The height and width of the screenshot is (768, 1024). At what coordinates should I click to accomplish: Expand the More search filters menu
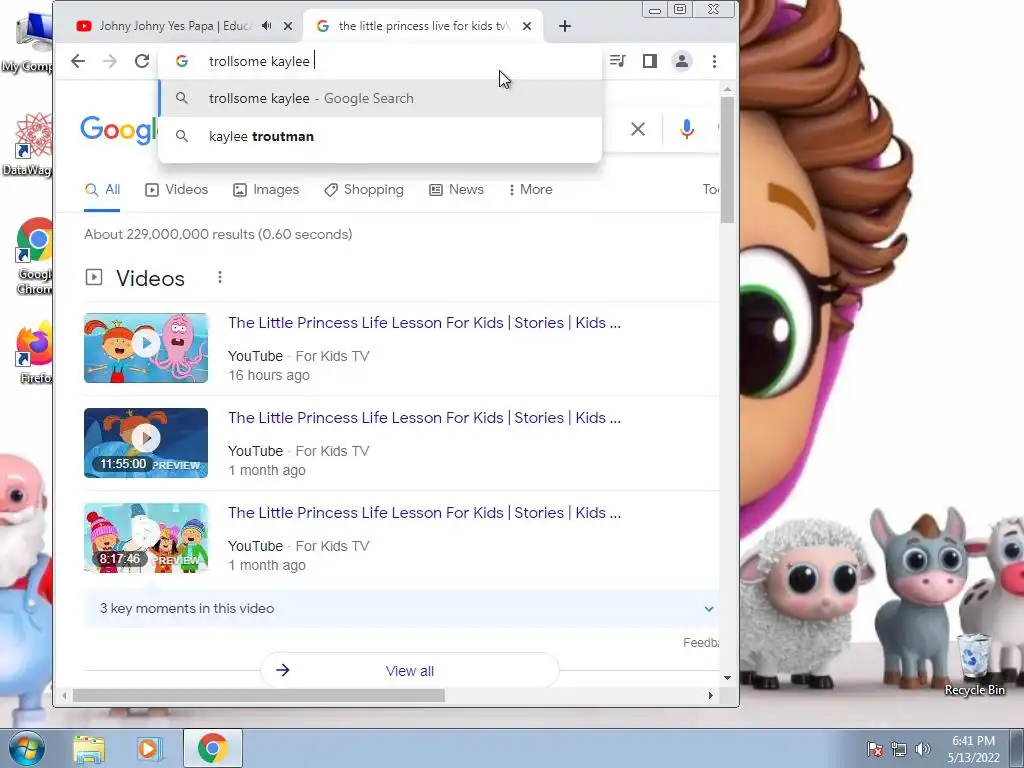point(530,190)
